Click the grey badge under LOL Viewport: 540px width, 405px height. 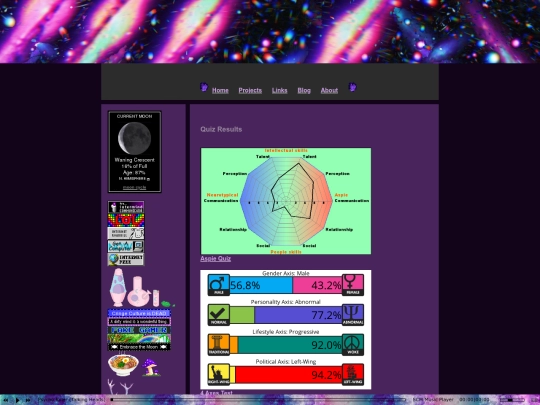126,233
